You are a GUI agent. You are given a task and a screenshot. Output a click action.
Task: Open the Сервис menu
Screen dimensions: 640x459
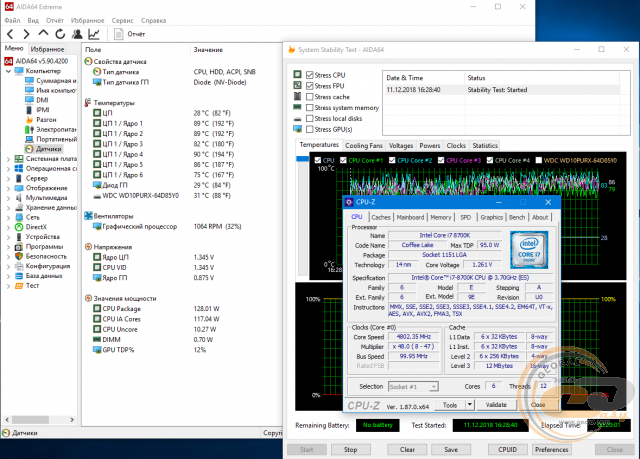pos(122,20)
